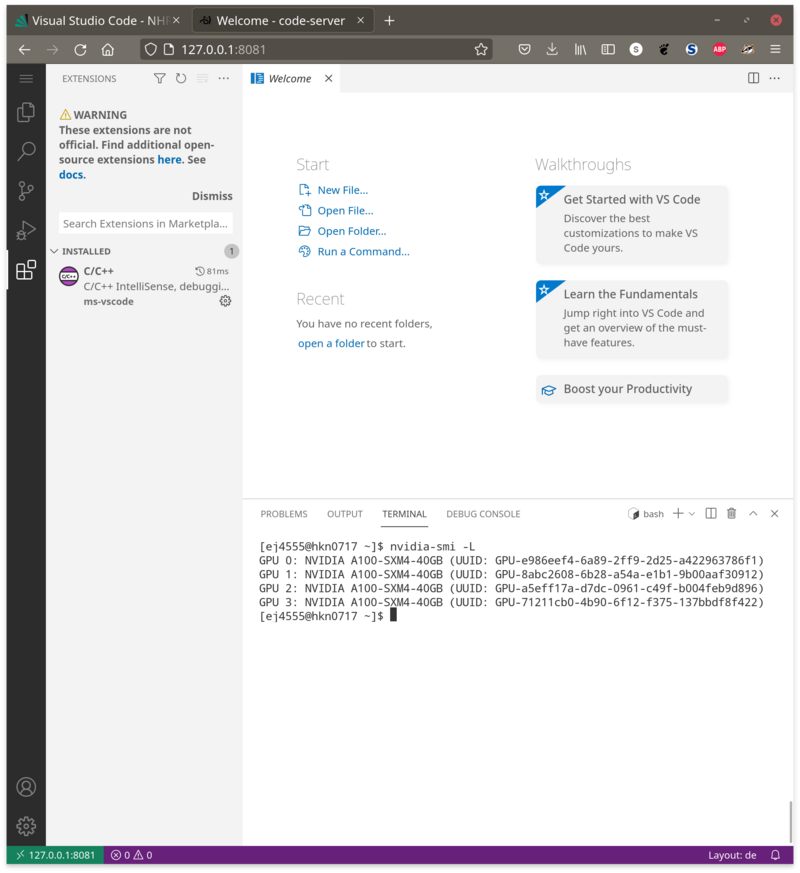Click the open a folder link
The width and height of the screenshot is (800, 873).
tap(331, 344)
